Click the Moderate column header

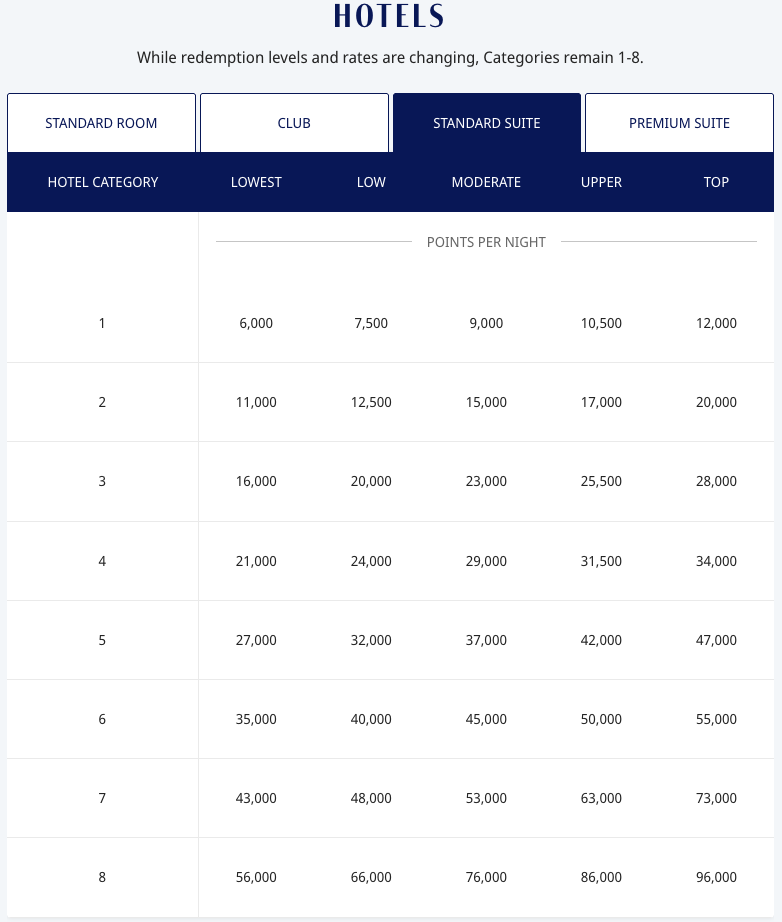486,182
